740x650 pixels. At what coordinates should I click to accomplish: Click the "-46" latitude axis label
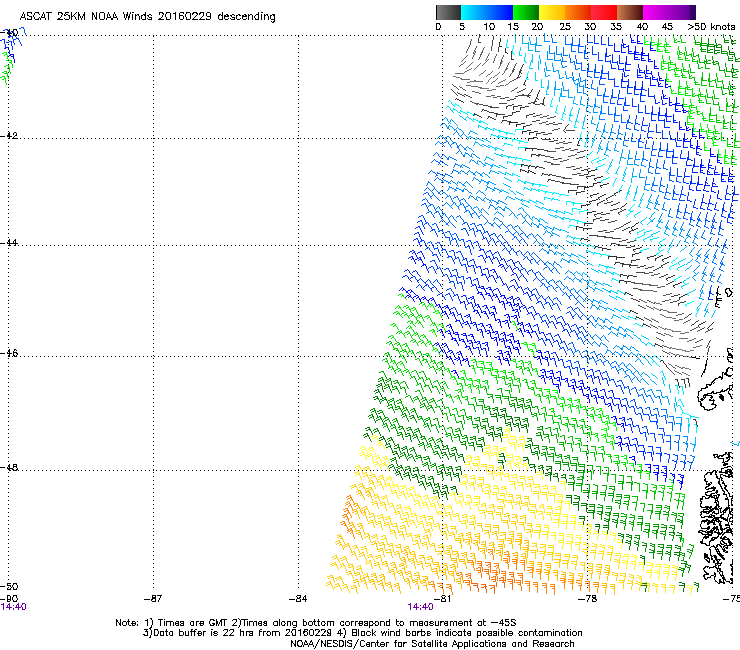[9, 354]
